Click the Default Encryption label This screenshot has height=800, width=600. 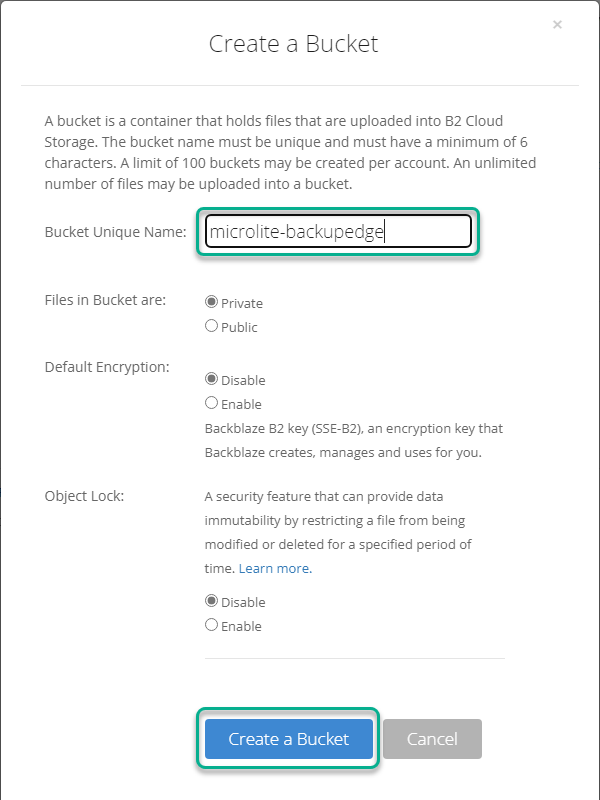(x=107, y=367)
